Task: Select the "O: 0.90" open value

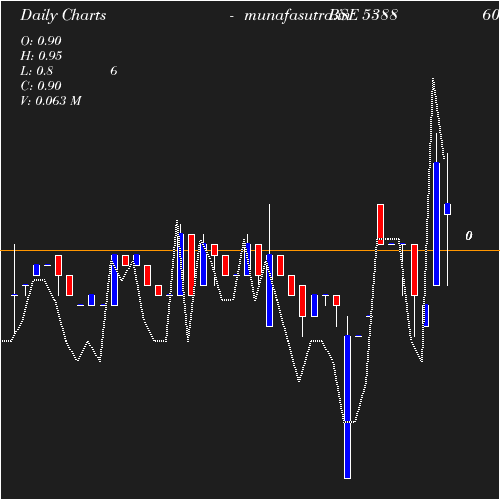Action: coord(41,41)
